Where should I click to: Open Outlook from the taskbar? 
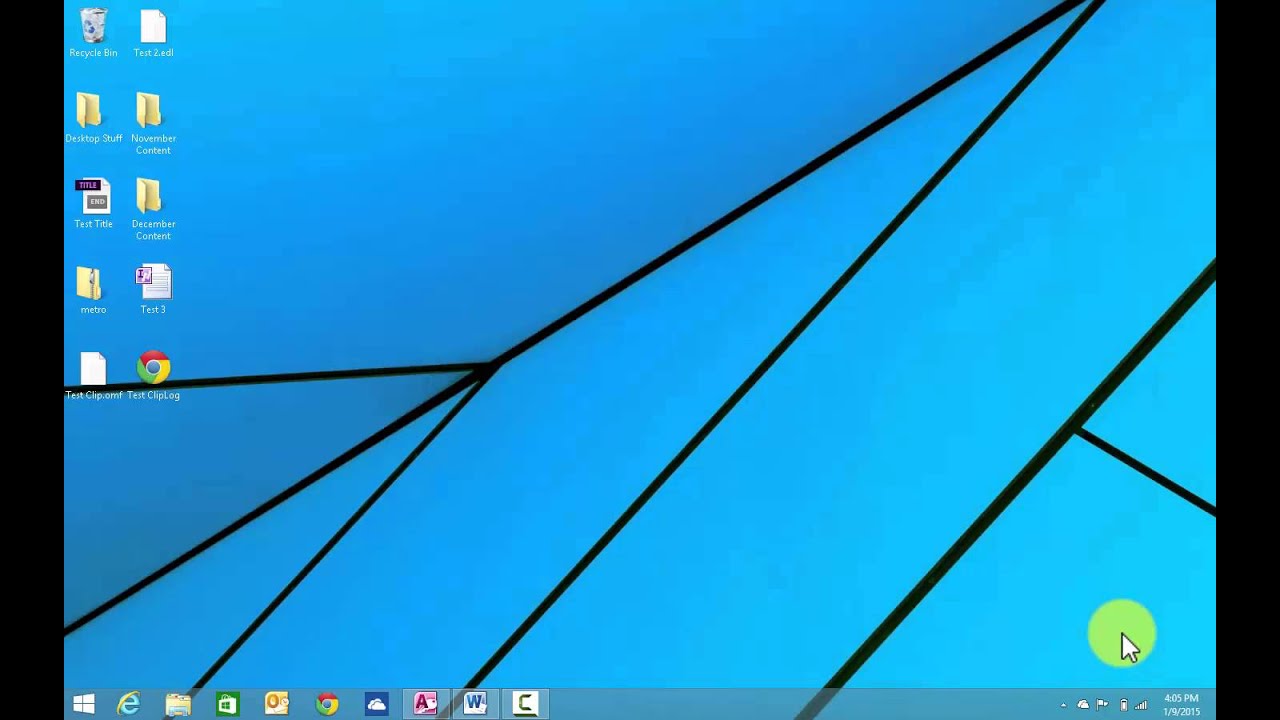click(277, 704)
